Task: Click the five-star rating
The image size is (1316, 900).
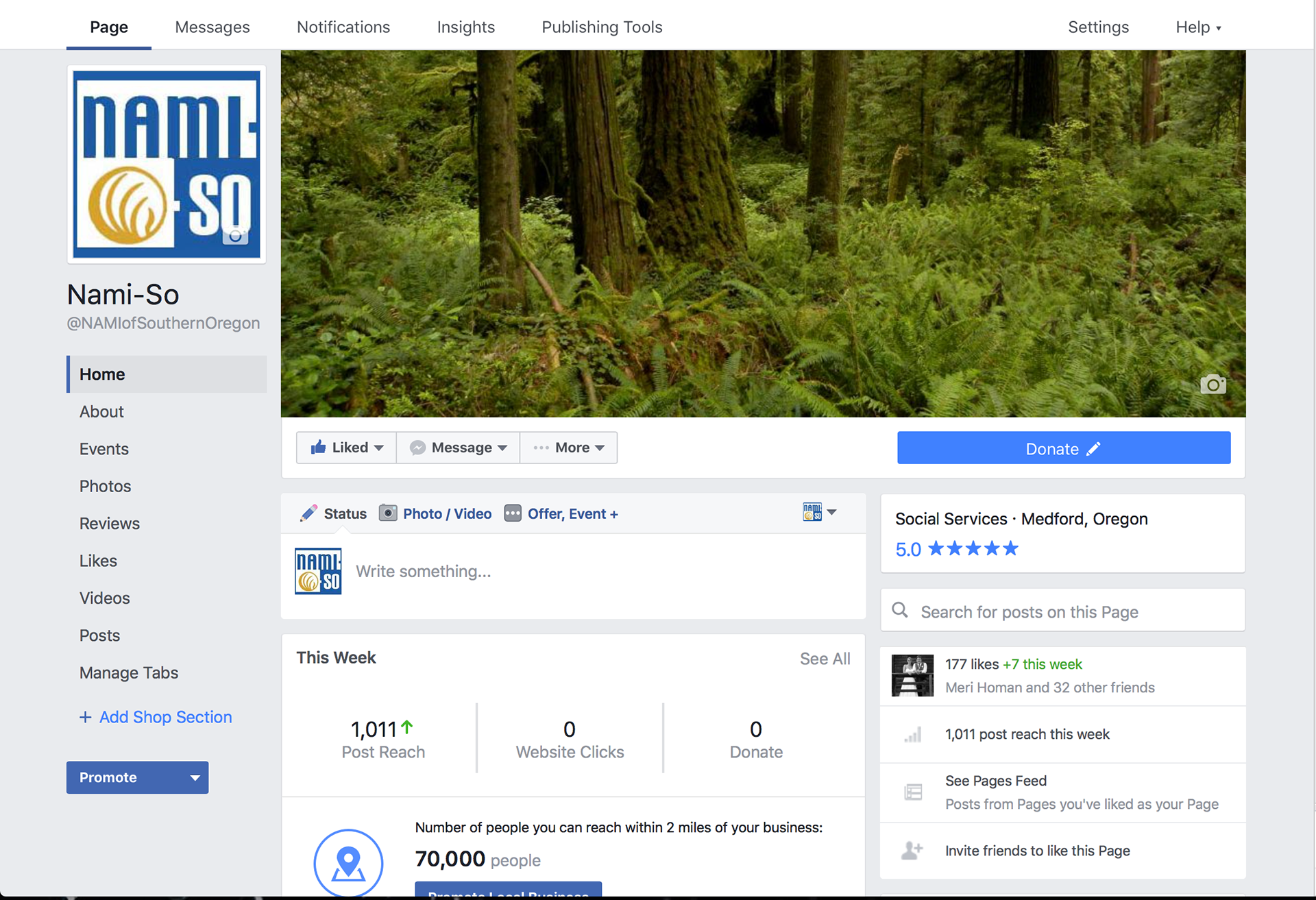Action: point(973,549)
